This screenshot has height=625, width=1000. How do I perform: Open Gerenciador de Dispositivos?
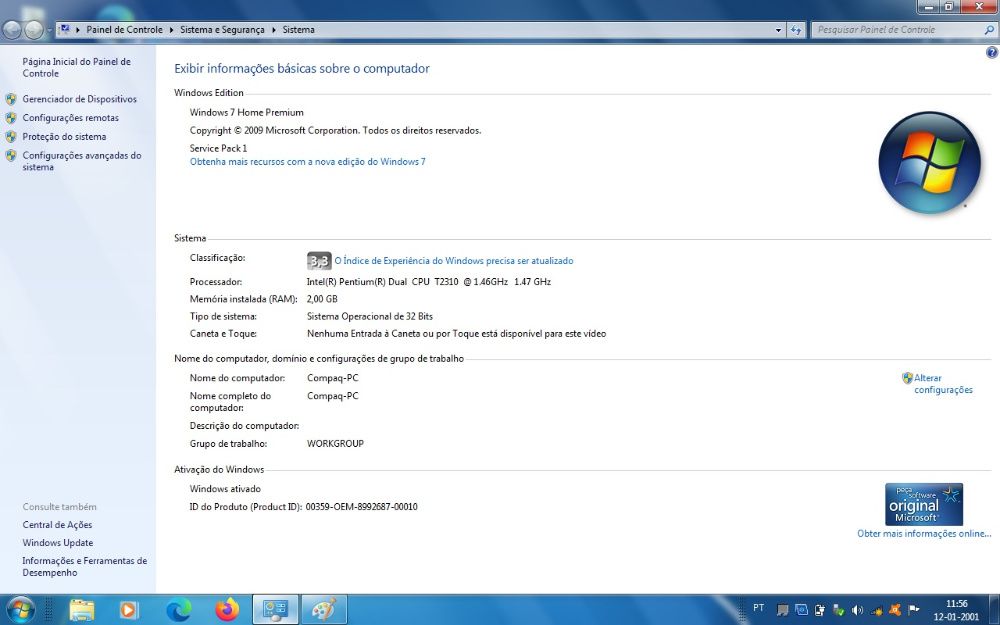tap(80, 99)
